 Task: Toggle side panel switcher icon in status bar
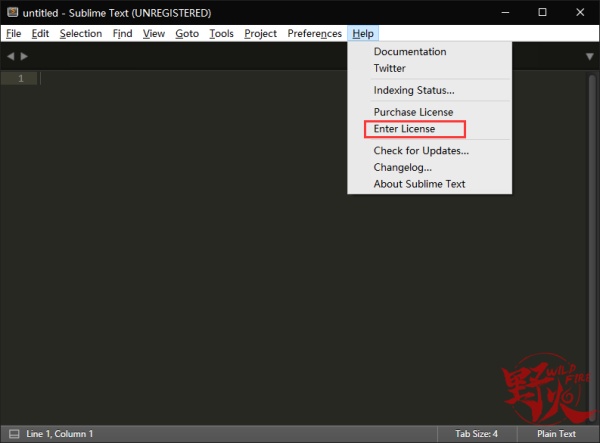tap(14, 434)
